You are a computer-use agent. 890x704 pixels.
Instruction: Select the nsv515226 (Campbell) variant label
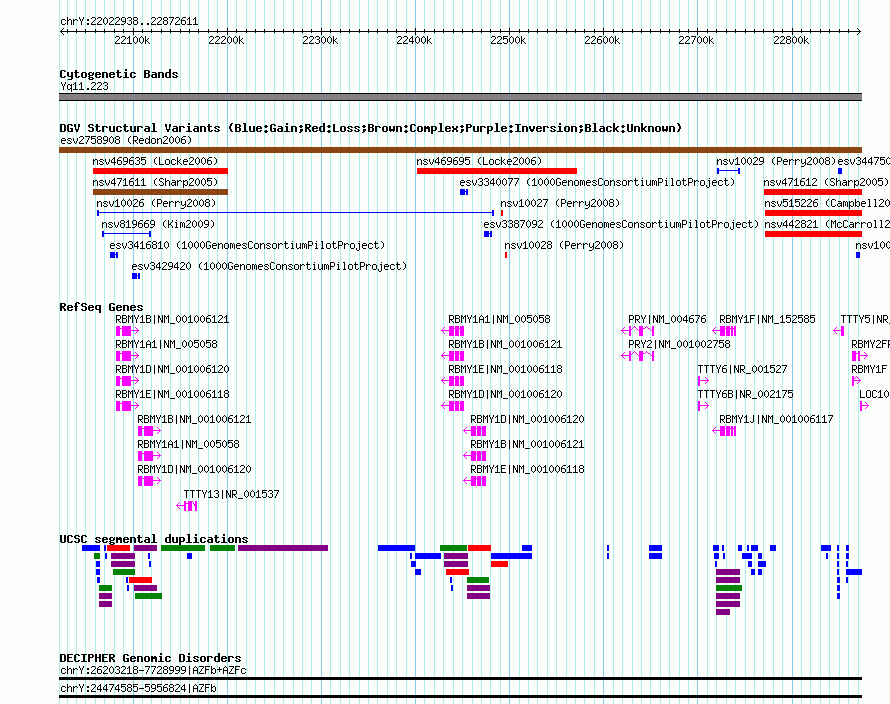[826, 203]
